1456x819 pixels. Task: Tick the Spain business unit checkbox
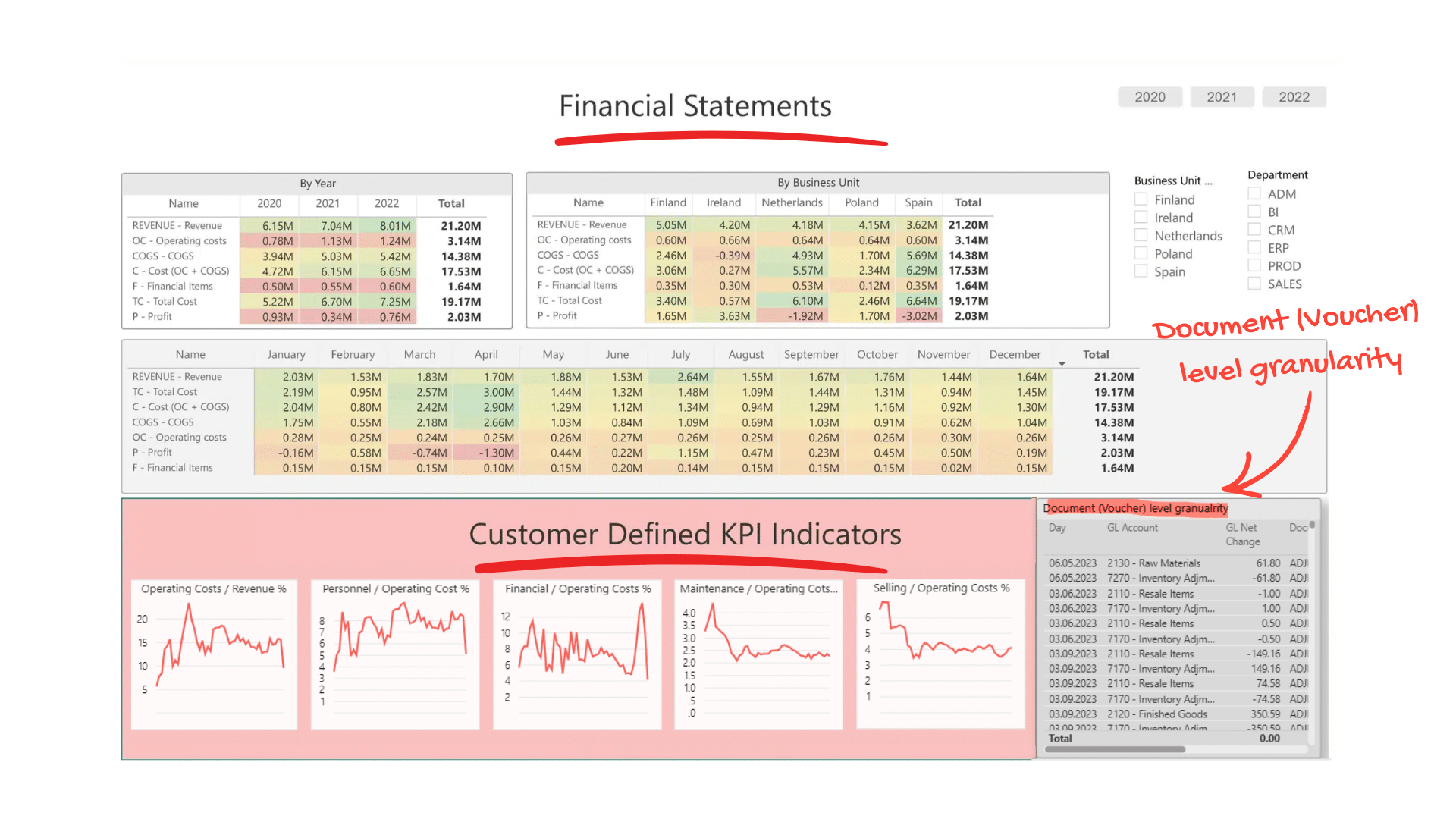tap(1141, 271)
